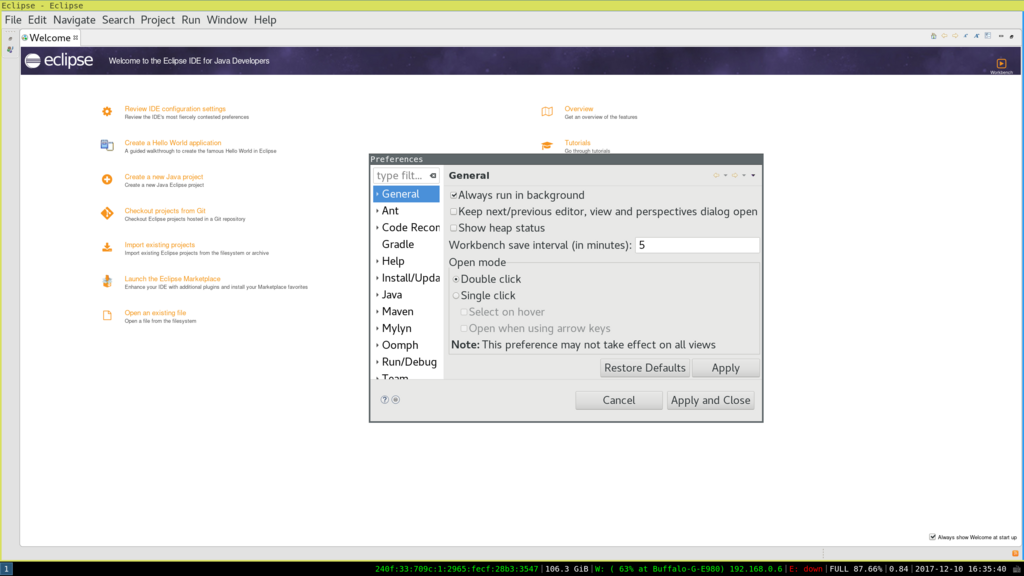Click Apply and Close
This screenshot has width=1024, height=576.
tap(710, 400)
